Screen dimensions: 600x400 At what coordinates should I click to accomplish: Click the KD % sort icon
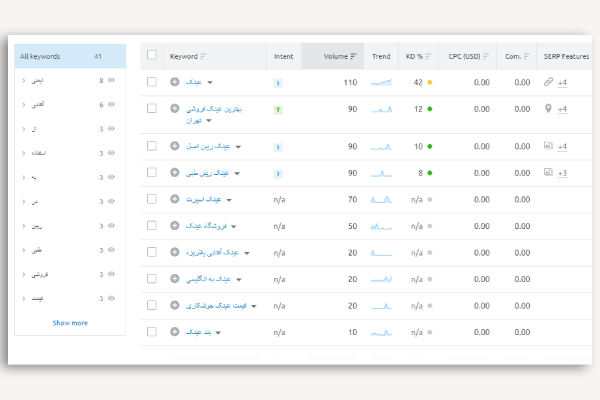pos(428,56)
